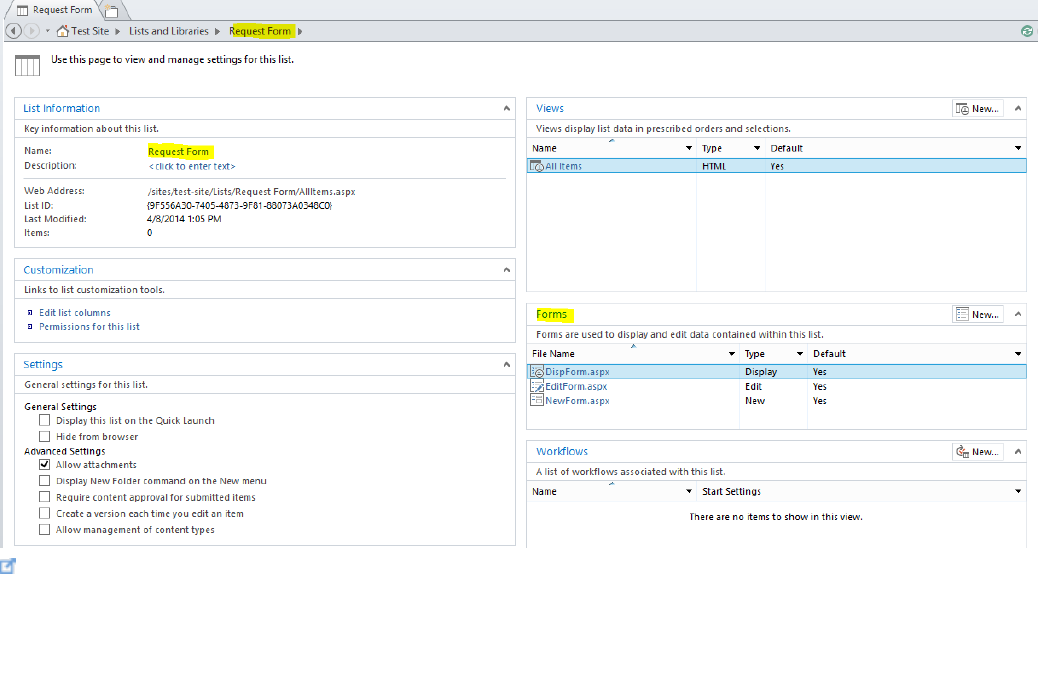This screenshot has width=1038, height=682.
Task: Select the web address AllItems.aspx text
Action: click(251, 192)
